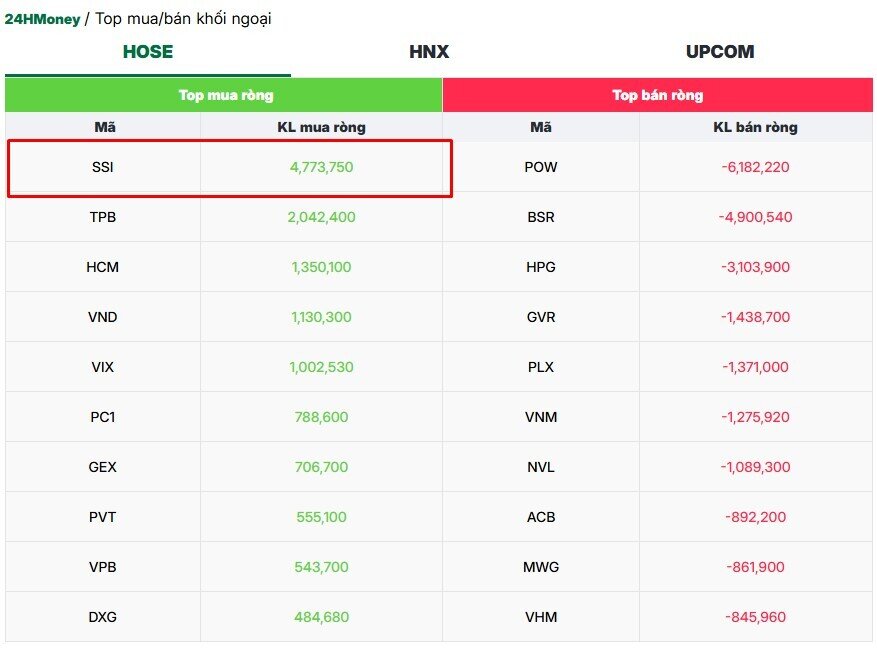Select the GEX stock code
The width and height of the screenshot is (877, 652).
[103, 467]
